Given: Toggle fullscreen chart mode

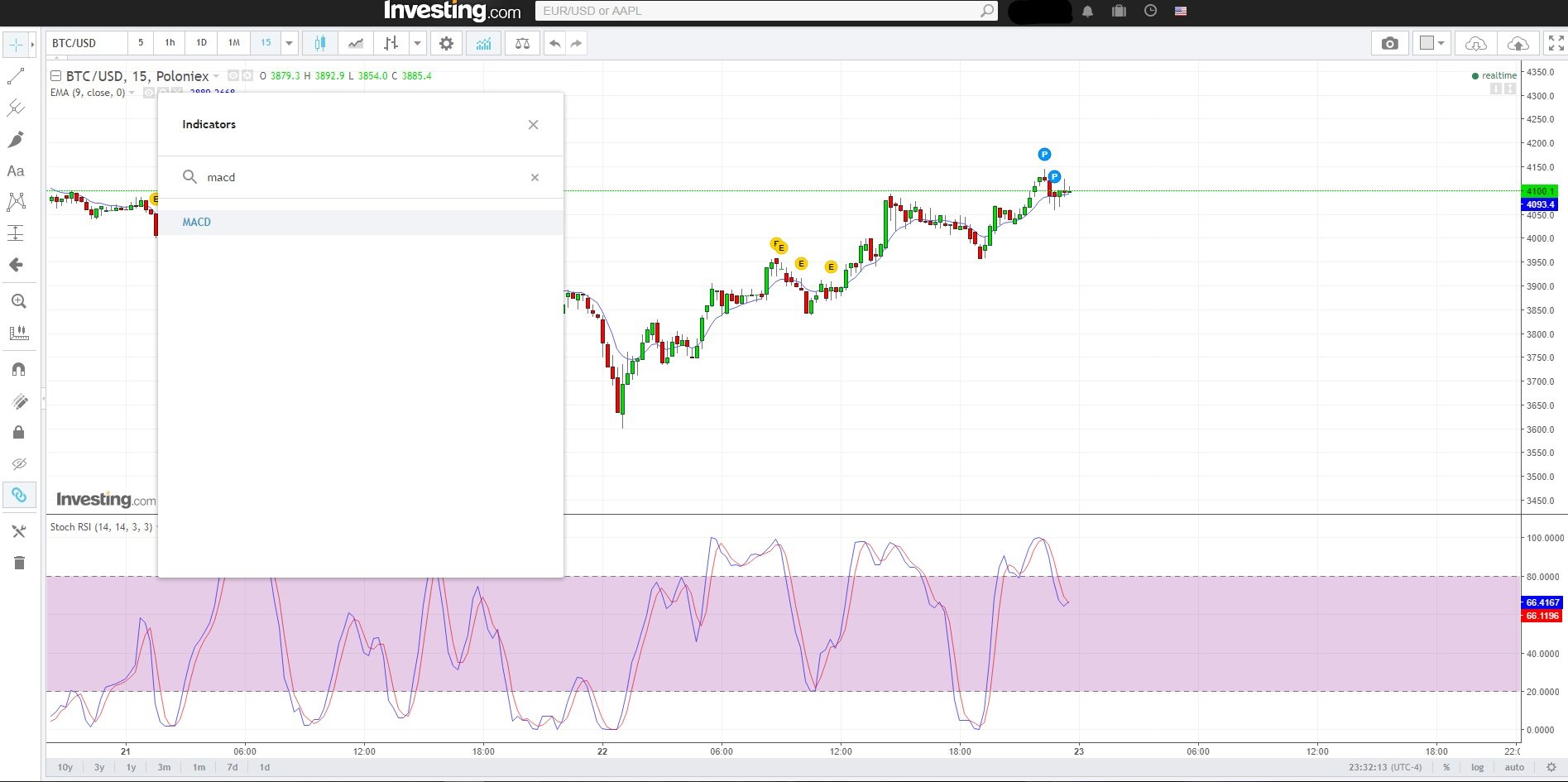Looking at the screenshot, I should coord(1556,43).
